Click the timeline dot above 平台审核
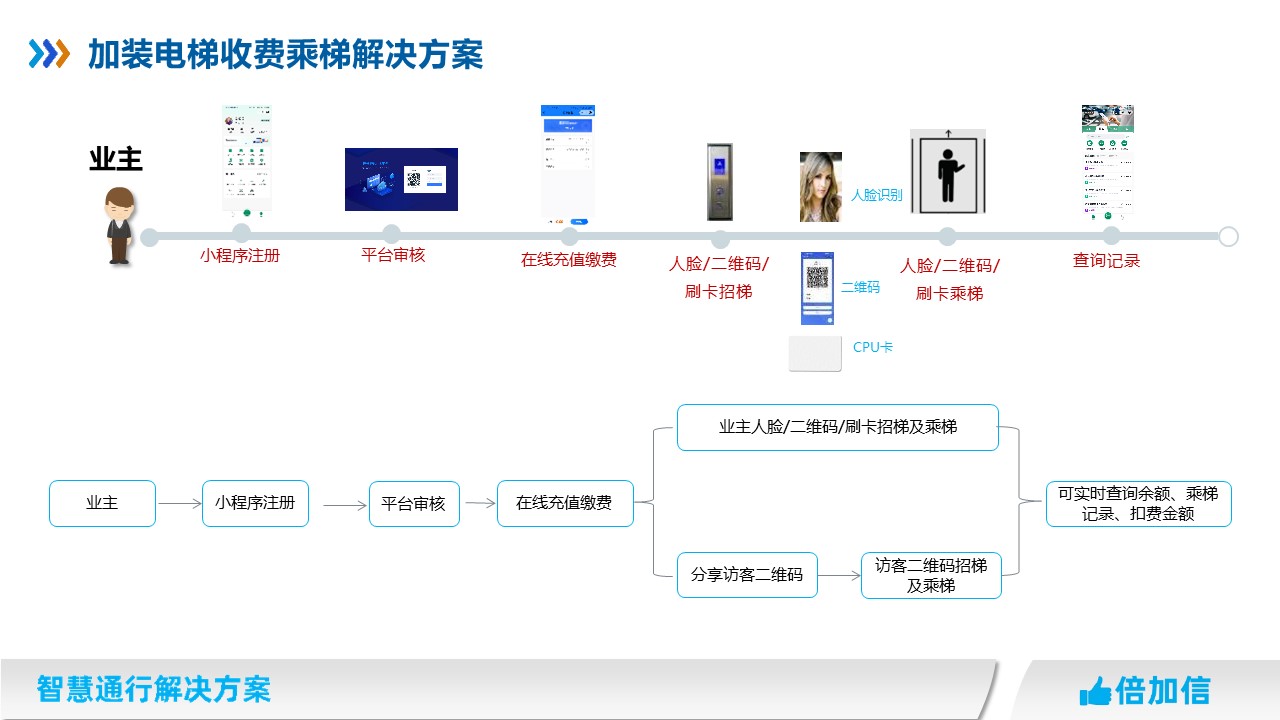This screenshot has width=1280, height=720. 391,234
